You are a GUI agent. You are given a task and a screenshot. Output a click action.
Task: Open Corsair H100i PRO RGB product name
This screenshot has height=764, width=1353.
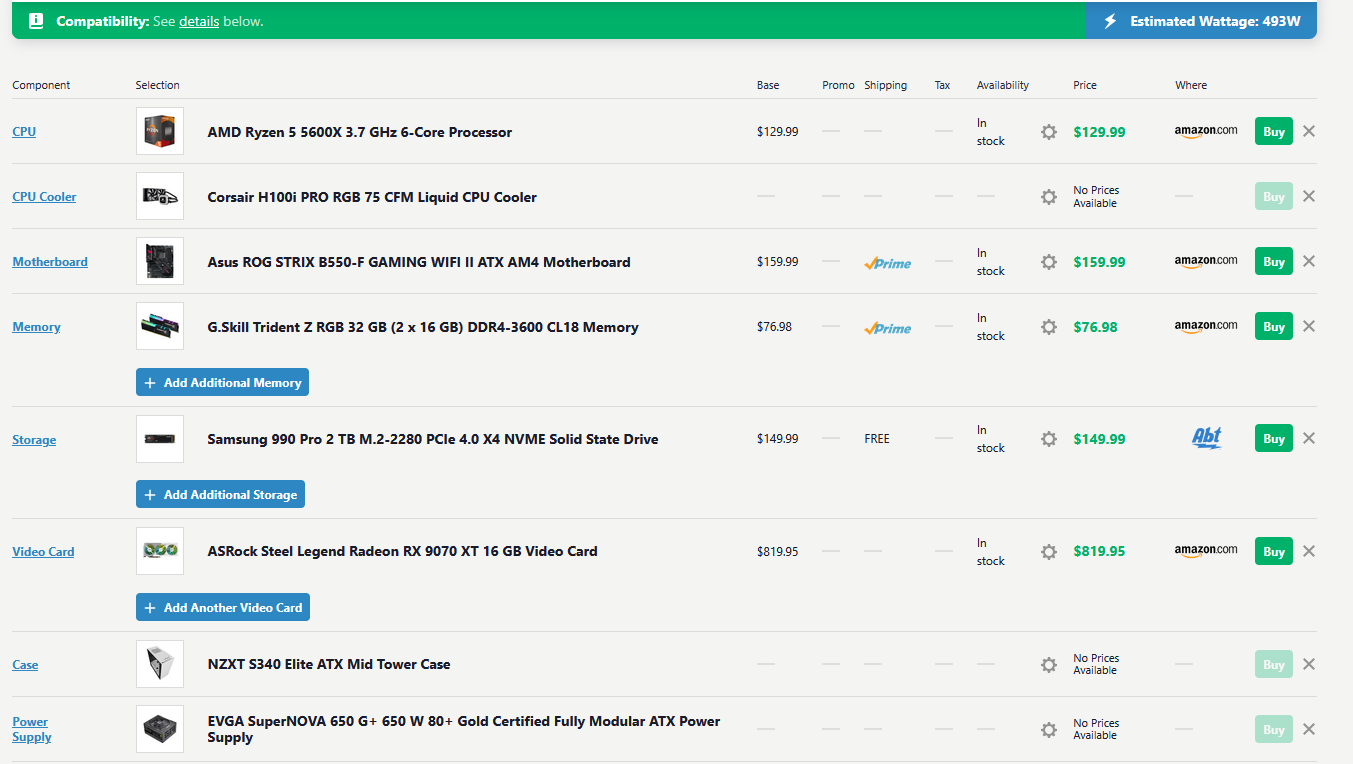pyautogui.click(x=372, y=197)
